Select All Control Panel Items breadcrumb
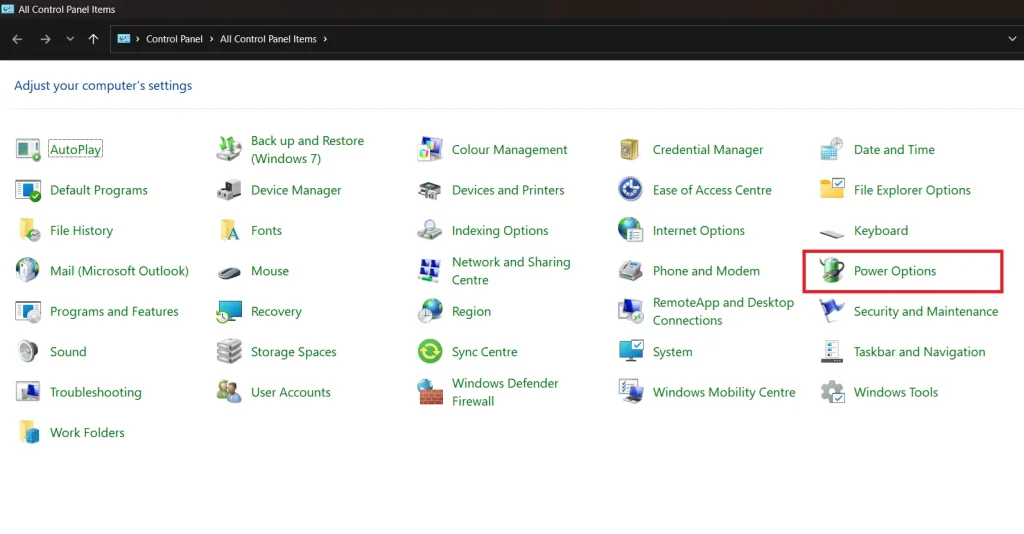Screen dimensions: 1024x534 click(268, 39)
